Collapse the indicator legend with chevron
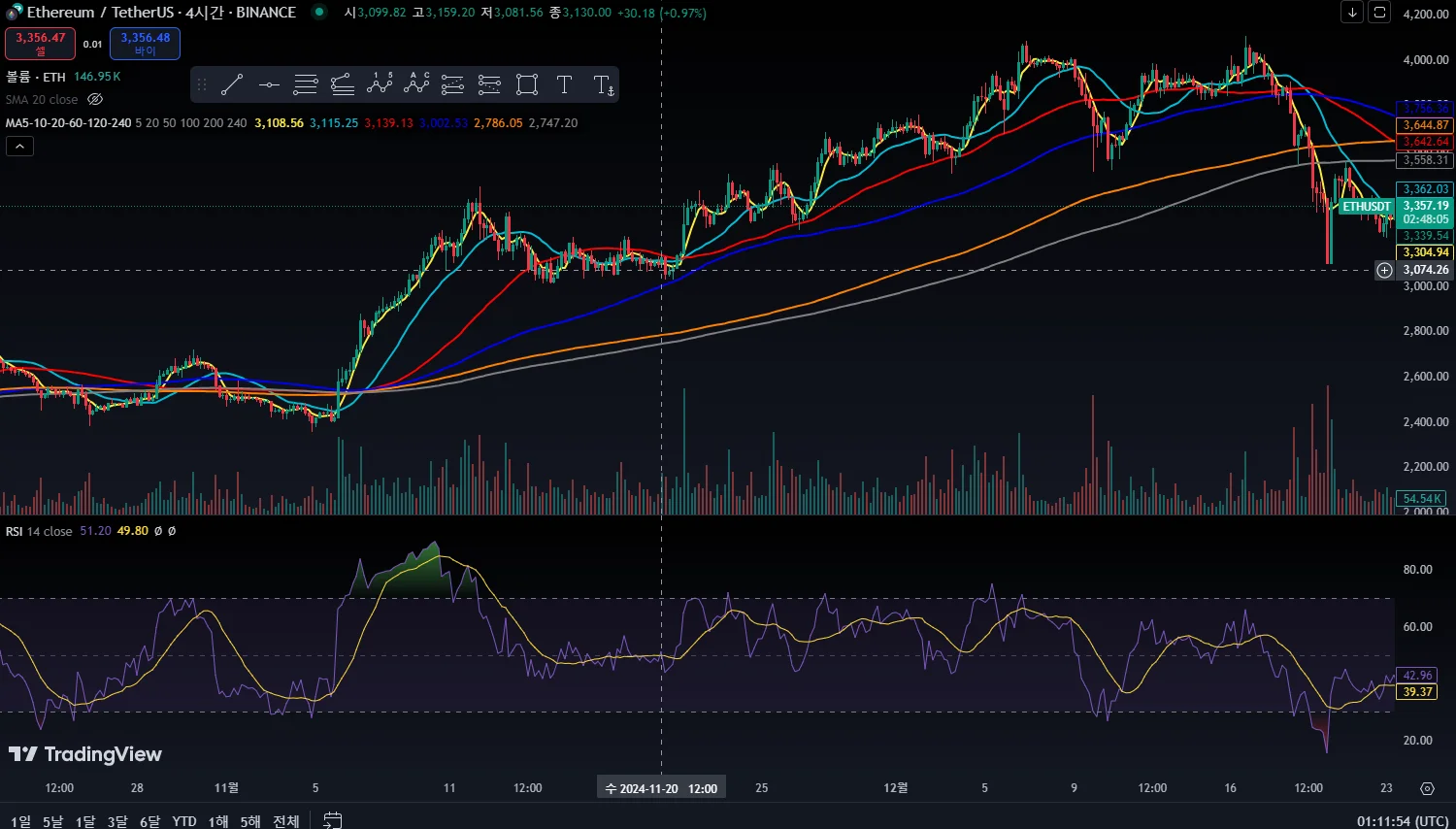Image resolution: width=1456 pixels, height=829 pixels. pos(19,146)
